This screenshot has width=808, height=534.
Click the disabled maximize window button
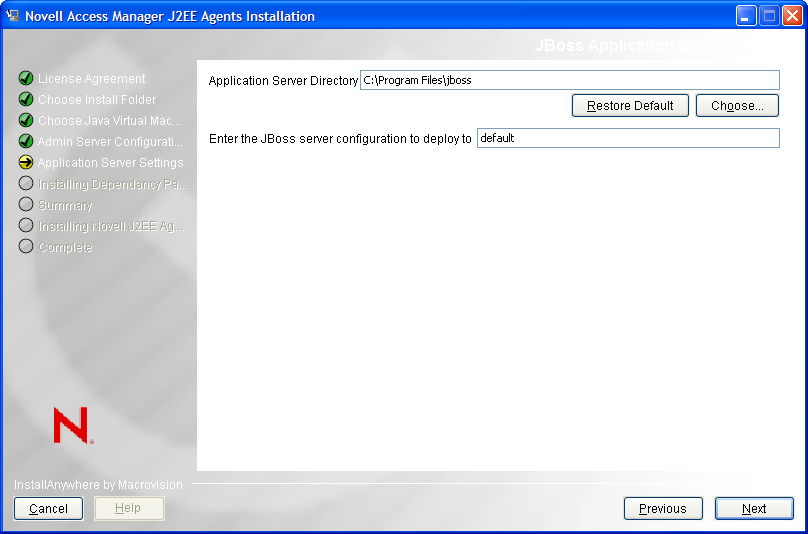tap(769, 16)
